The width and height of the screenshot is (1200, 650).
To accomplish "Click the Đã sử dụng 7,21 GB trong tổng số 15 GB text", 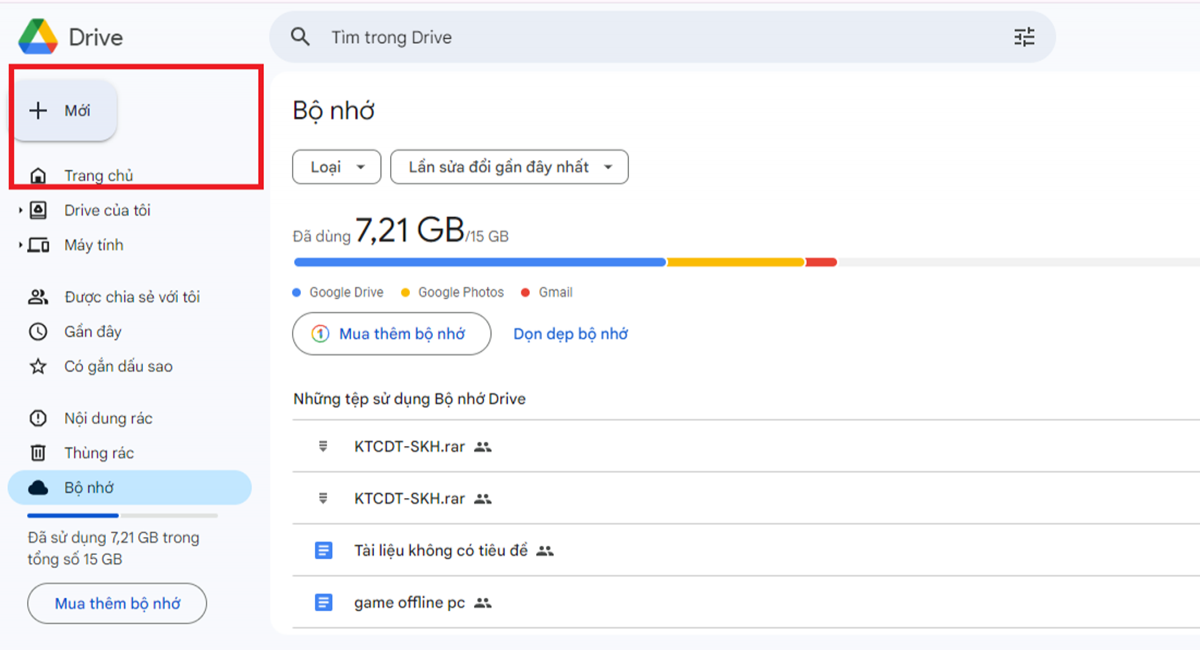I will pos(113,548).
